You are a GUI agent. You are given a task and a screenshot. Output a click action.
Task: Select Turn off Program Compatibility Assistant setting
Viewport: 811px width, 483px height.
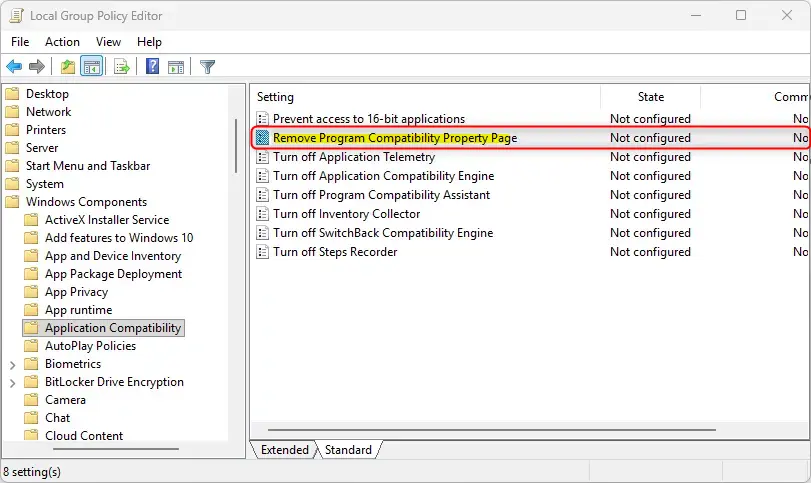click(381, 195)
